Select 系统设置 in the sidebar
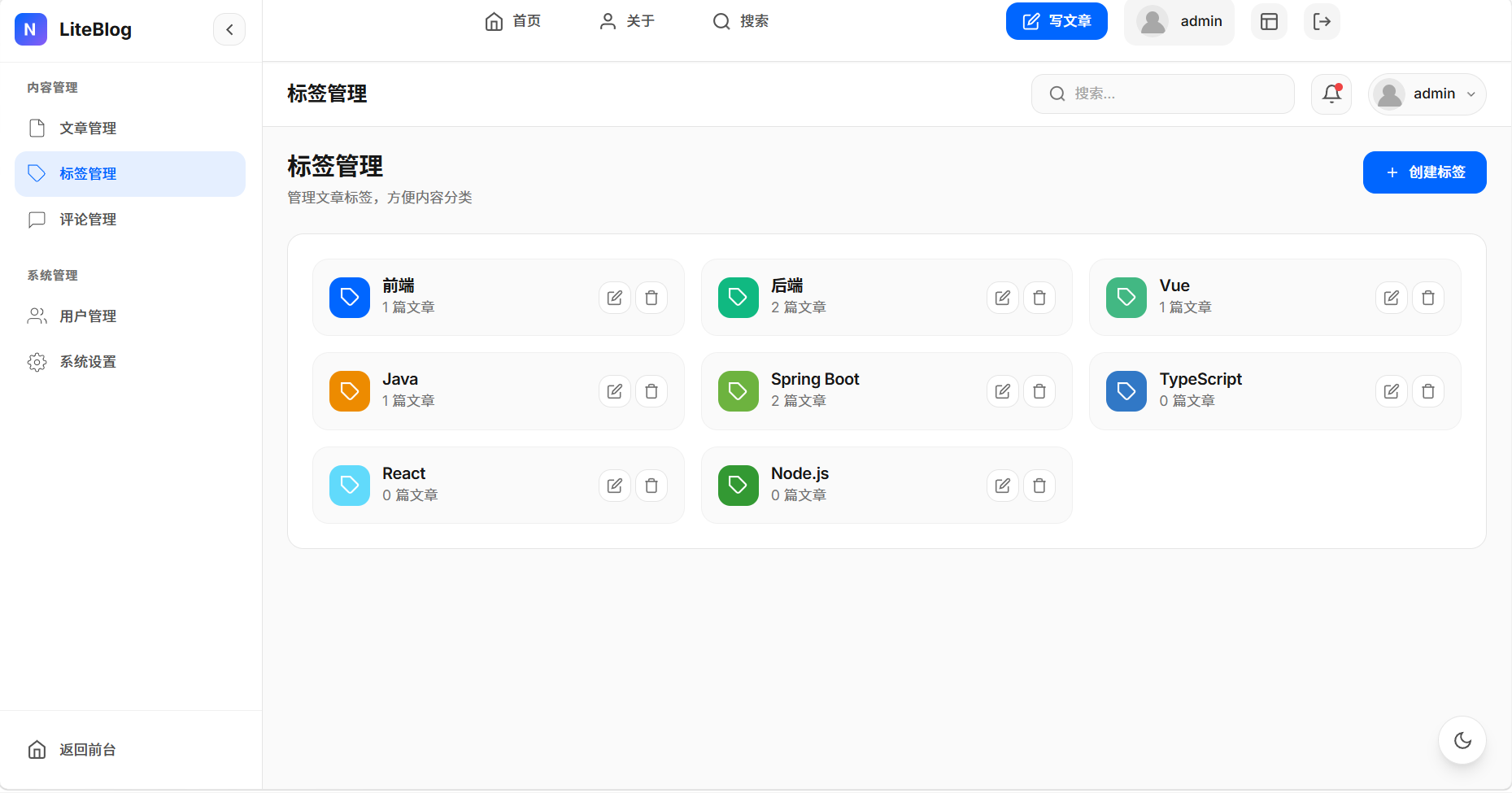Image resolution: width=1512 pixels, height=793 pixels. [88, 362]
